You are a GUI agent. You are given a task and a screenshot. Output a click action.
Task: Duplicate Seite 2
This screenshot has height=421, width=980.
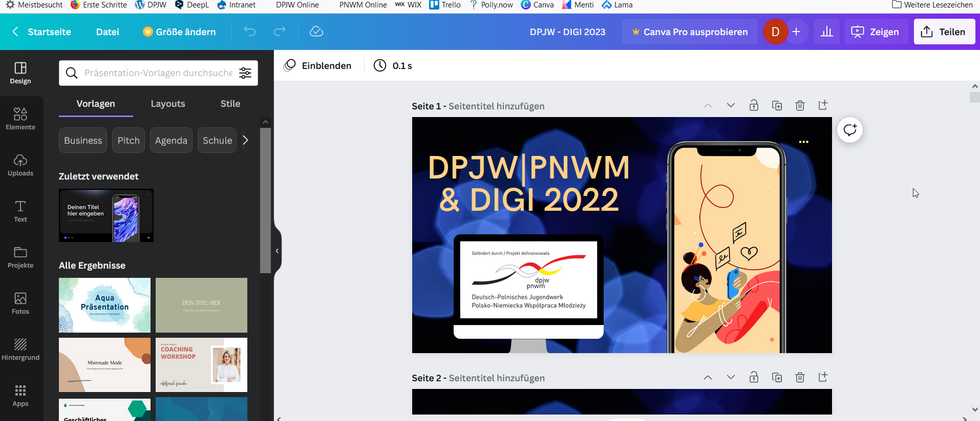pos(777,377)
